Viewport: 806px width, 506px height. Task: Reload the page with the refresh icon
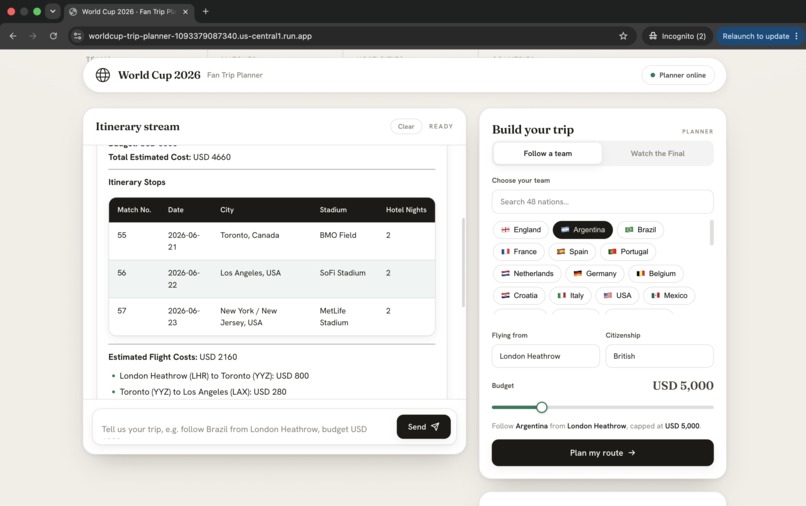[53, 36]
